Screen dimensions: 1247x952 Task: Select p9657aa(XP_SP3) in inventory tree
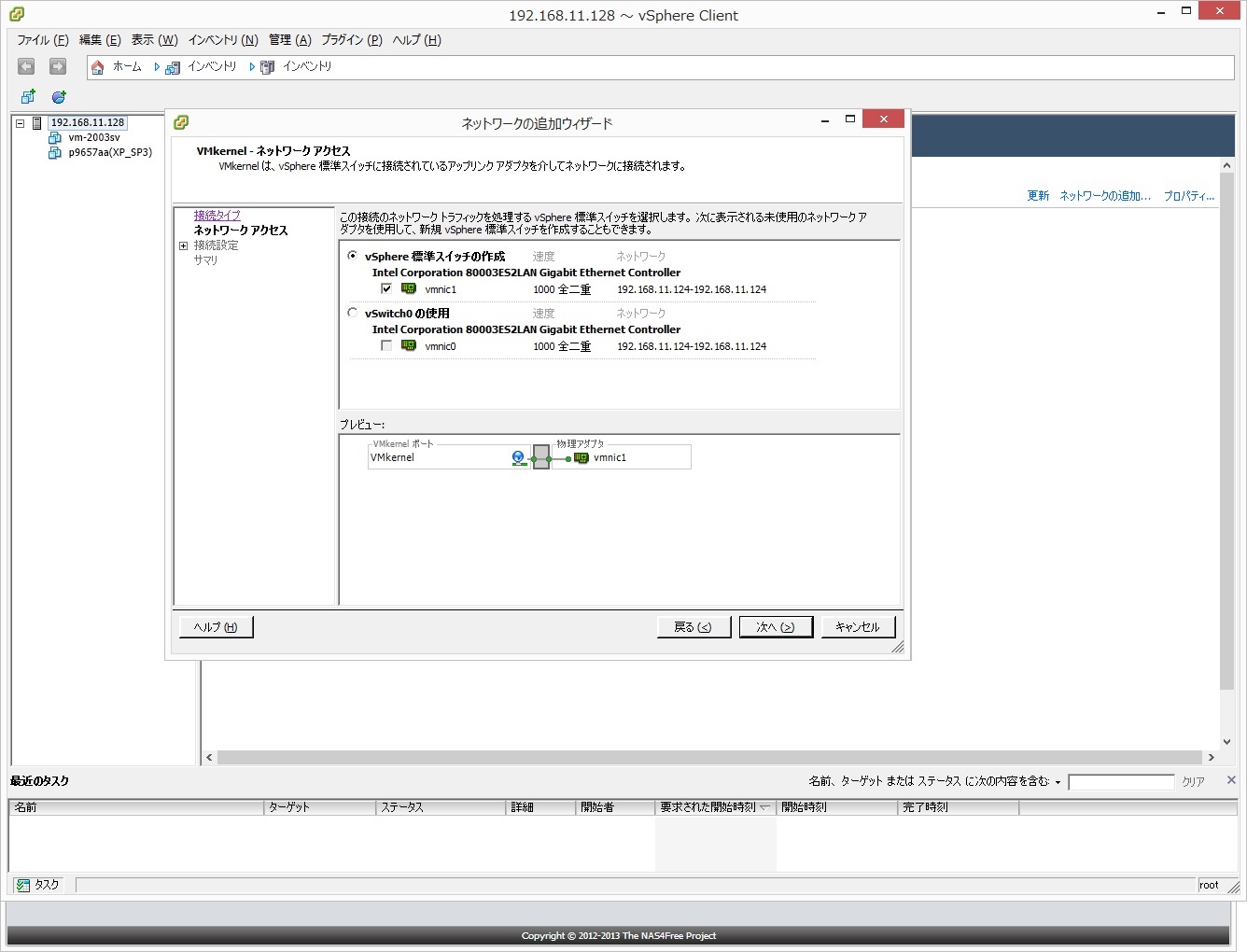coord(110,152)
